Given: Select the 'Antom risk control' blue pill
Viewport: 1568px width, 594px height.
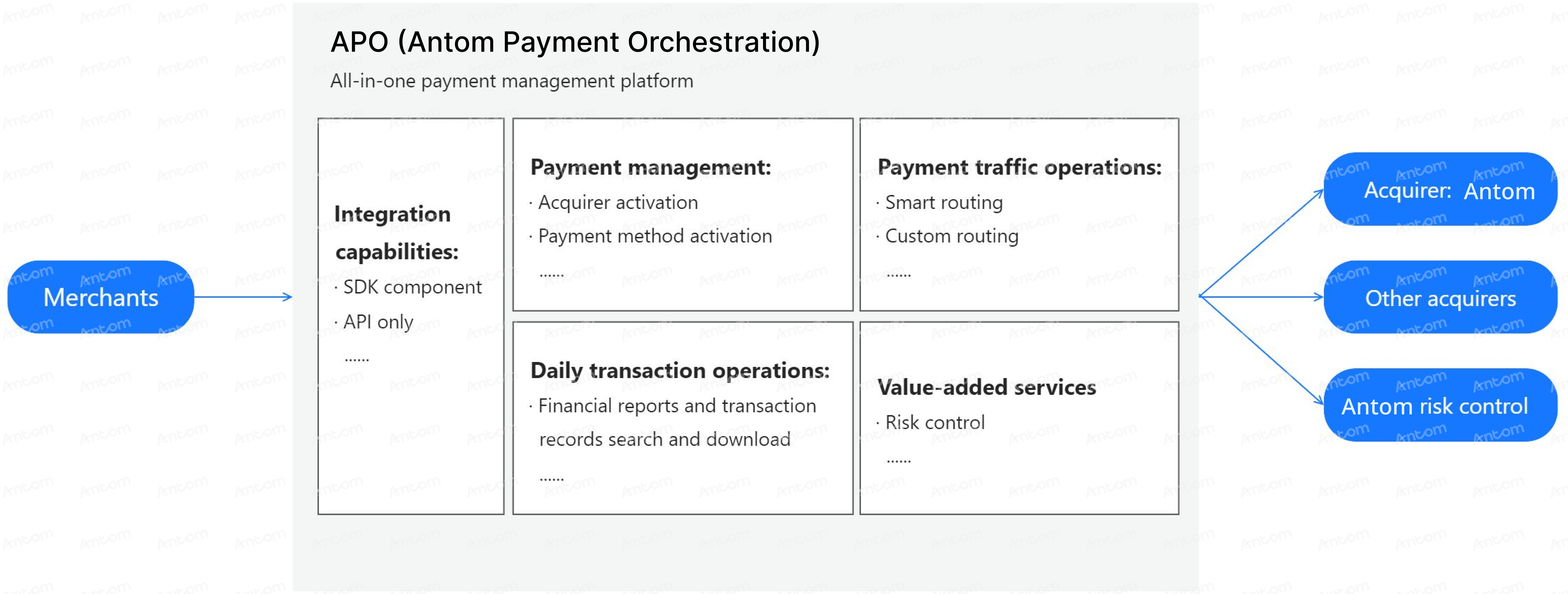Looking at the screenshot, I should [1440, 405].
